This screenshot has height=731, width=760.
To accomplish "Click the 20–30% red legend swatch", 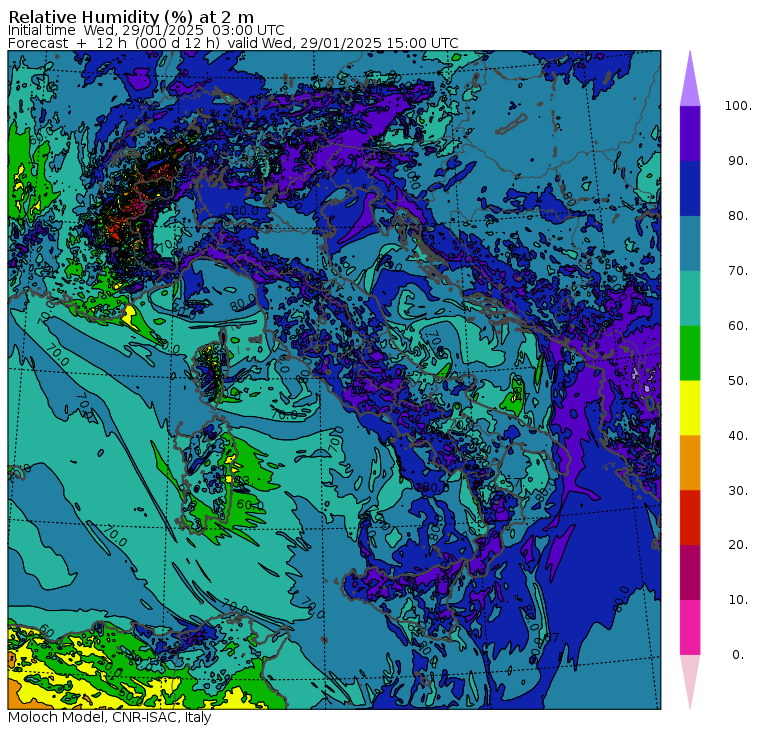I will [690, 518].
